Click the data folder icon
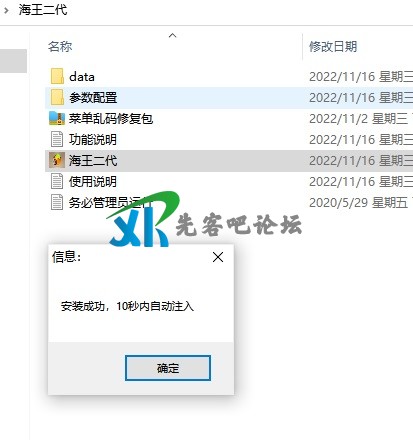413x440 pixels. (57, 76)
